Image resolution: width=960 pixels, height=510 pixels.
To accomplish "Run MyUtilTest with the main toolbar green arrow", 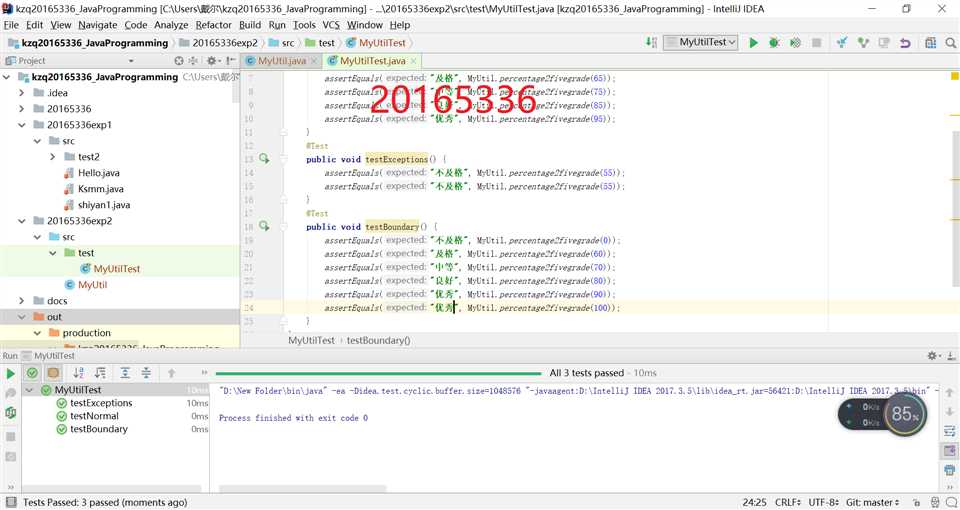I will click(x=754, y=43).
